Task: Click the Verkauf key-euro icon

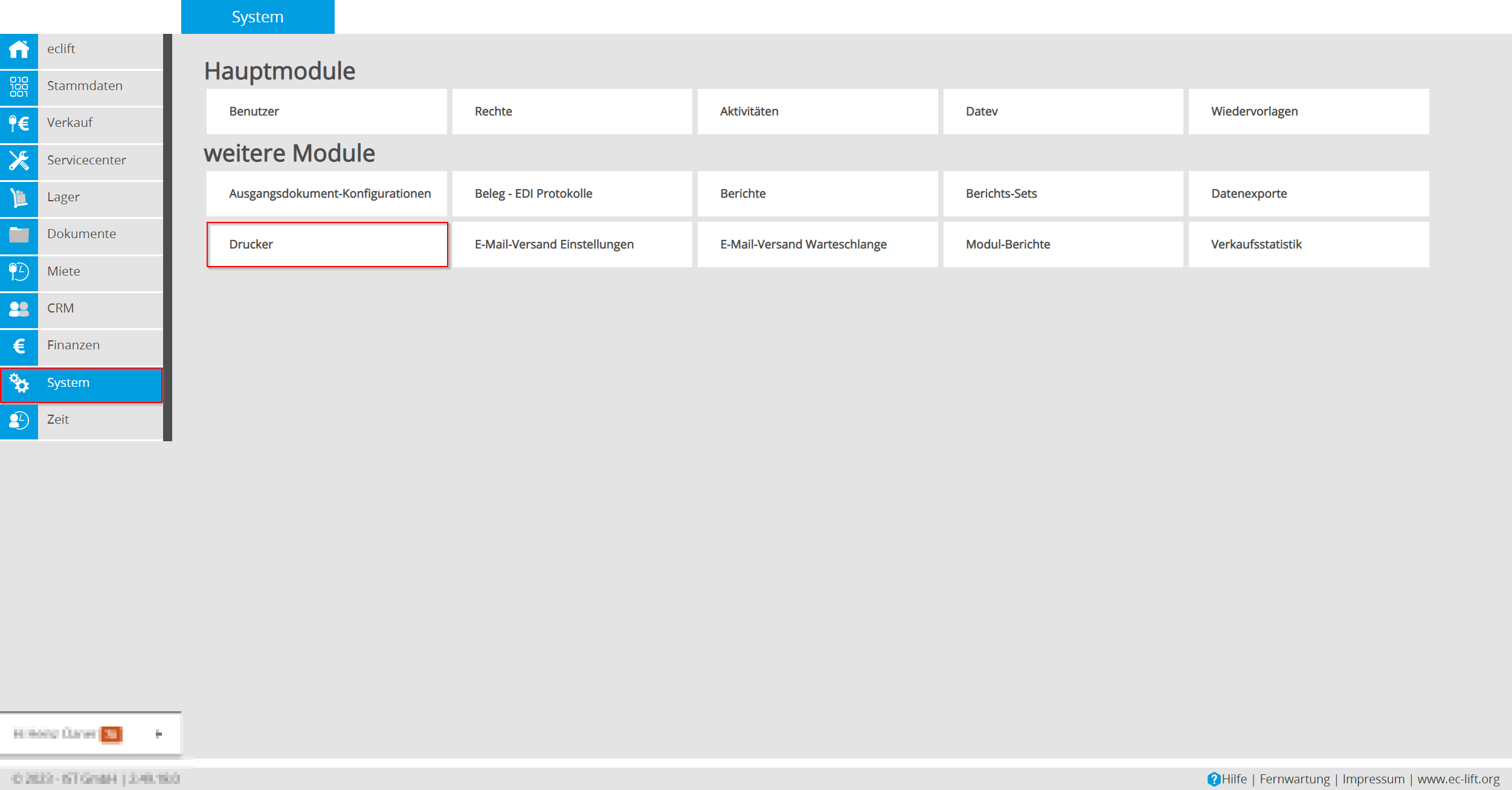Action: (19, 123)
